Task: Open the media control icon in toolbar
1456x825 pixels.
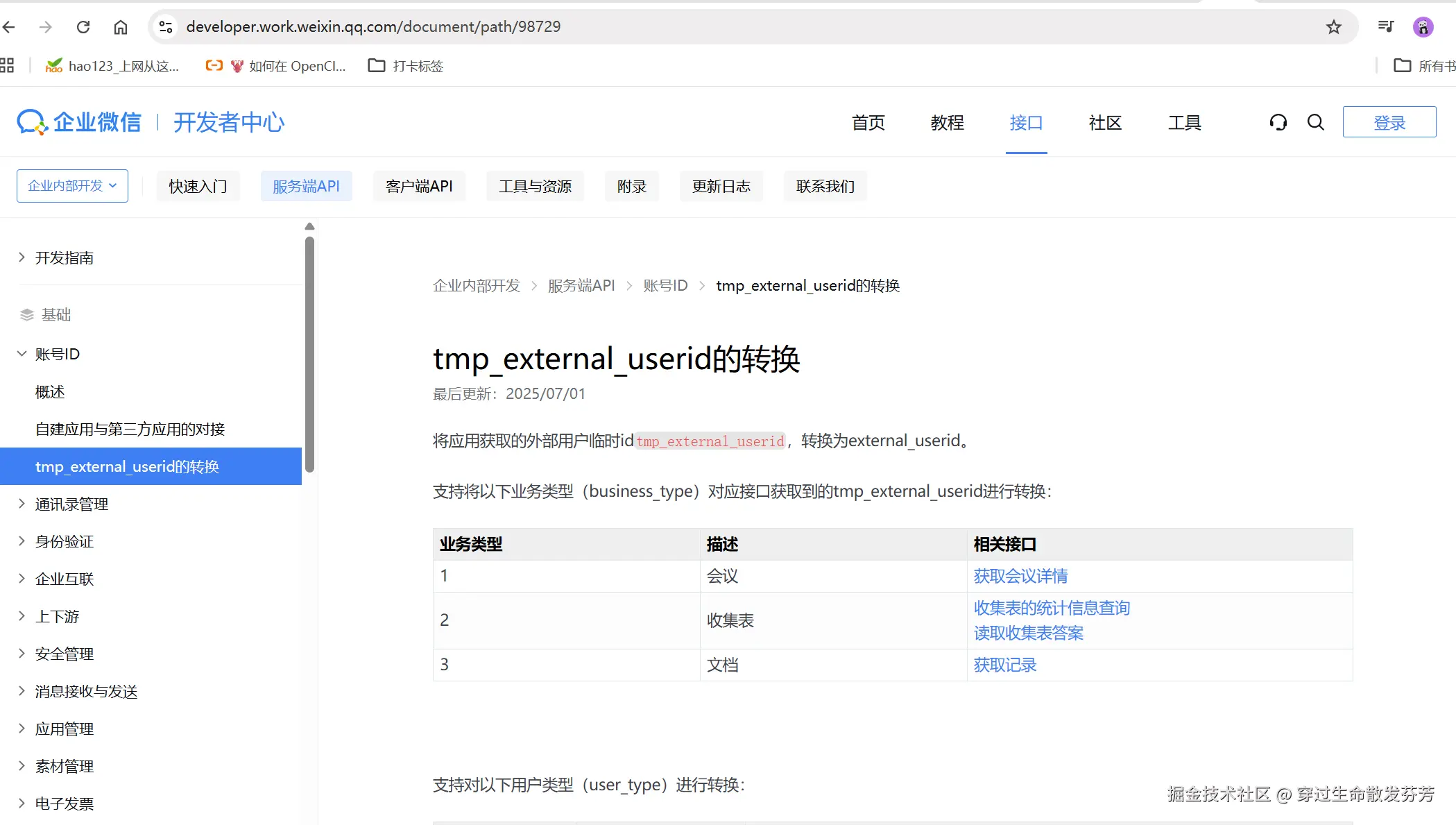Action: [1385, 27]
